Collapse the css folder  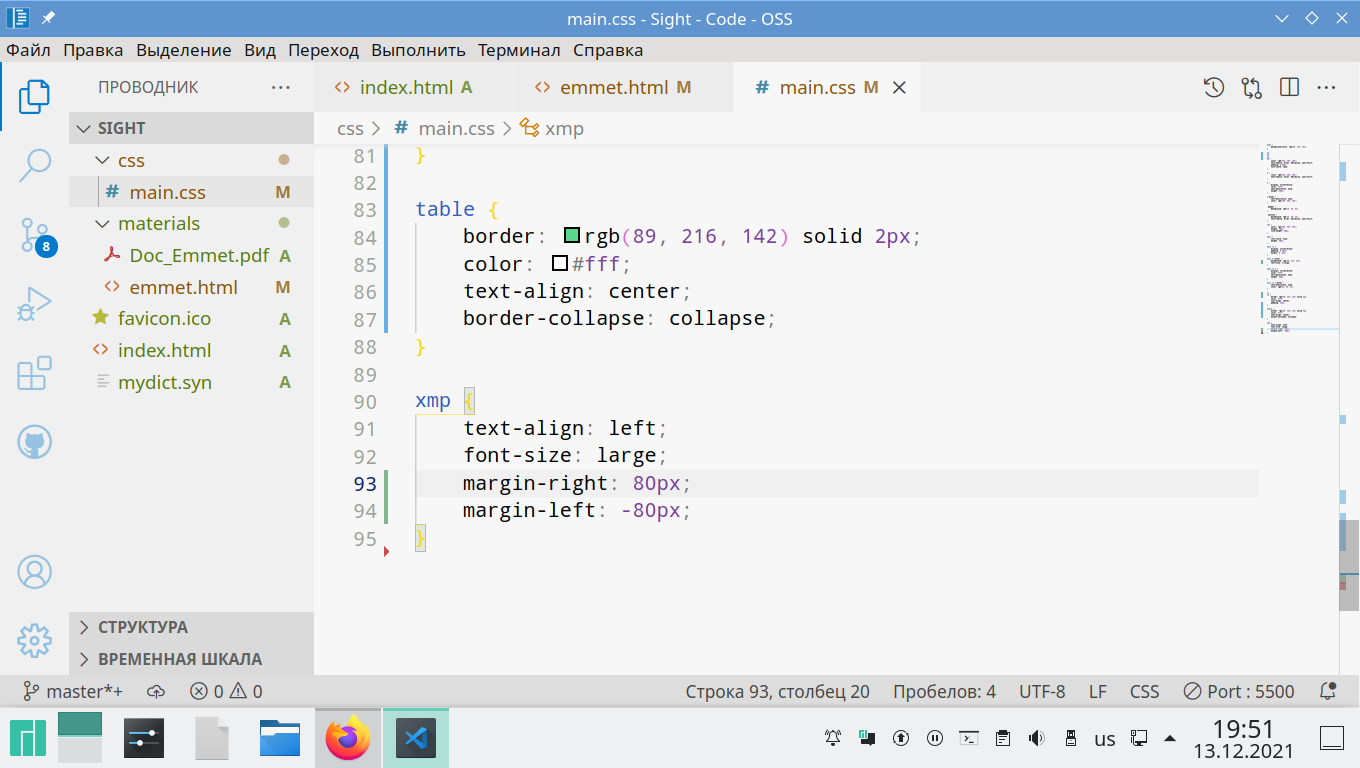[130, 160]
